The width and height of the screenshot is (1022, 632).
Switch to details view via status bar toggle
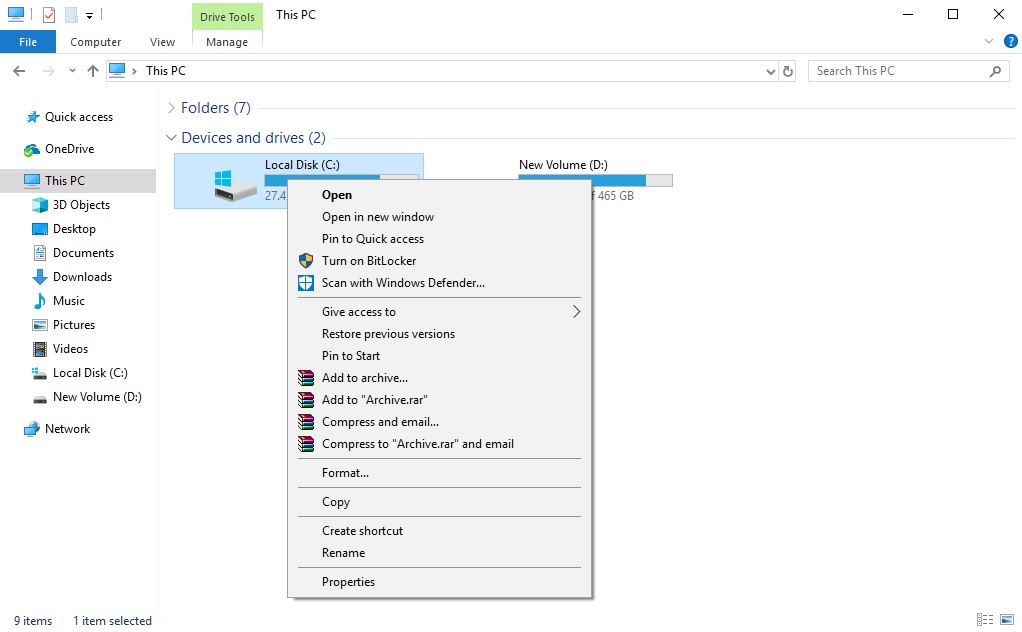coord(985,620)
